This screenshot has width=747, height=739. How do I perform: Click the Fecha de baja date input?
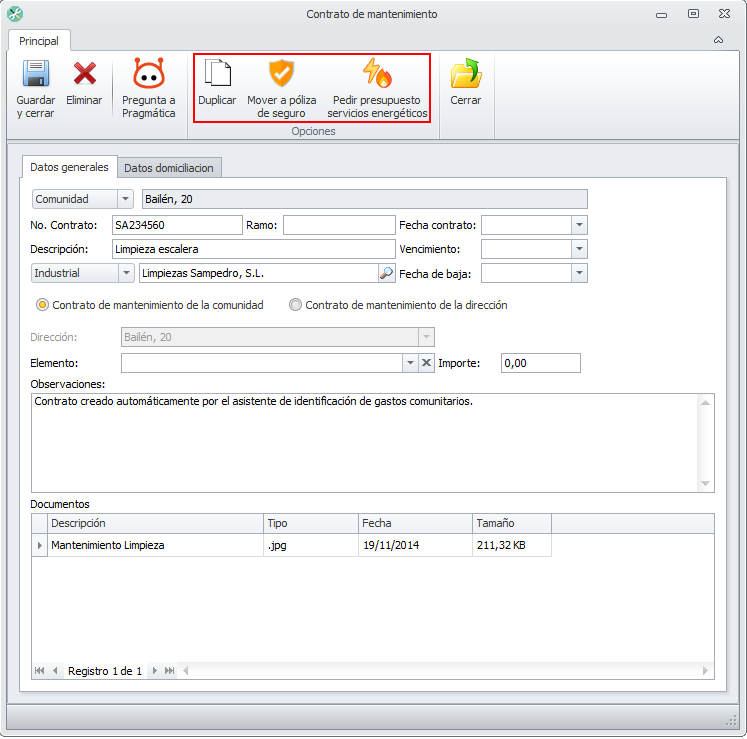point(526,273)
